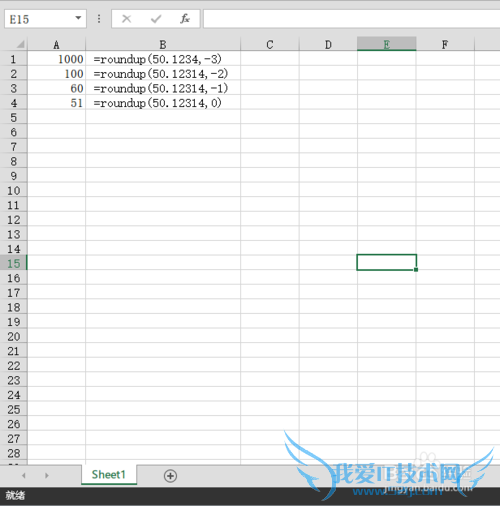Switch to the Sheet1 tab
The height and width of the screenshot is (506, 500).
point(109,474)
